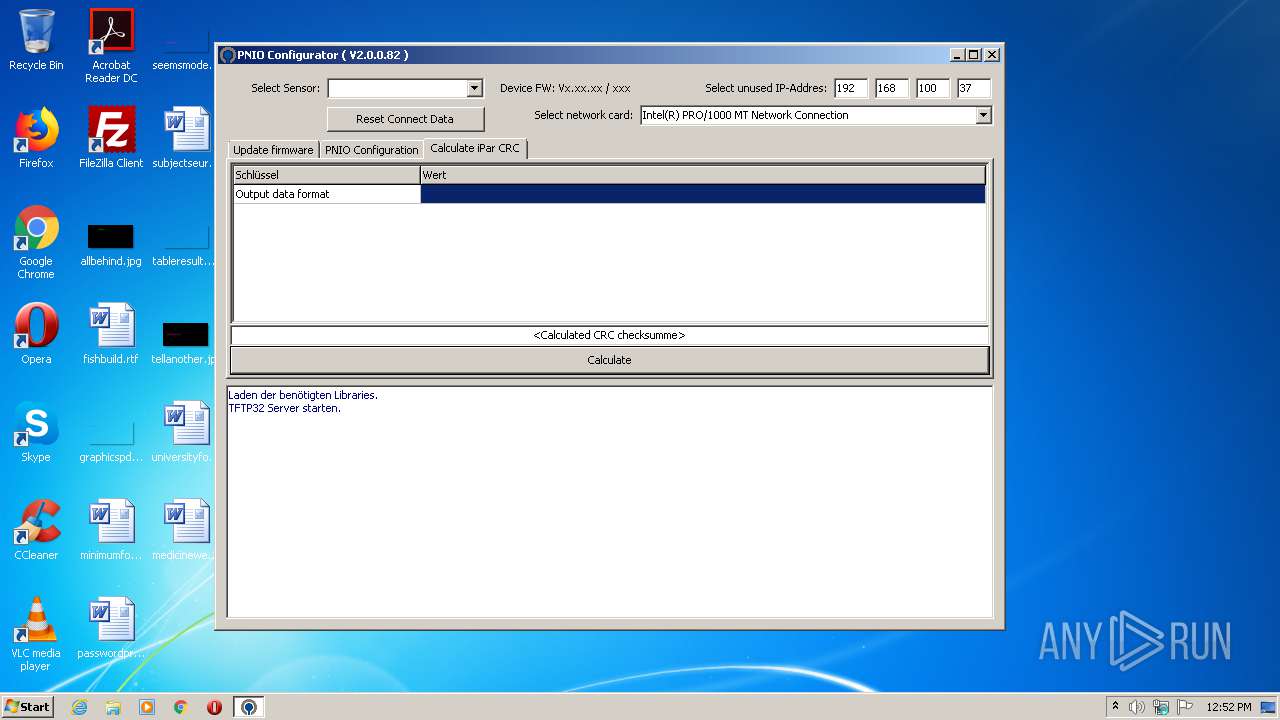Launch Acrobat Reader DC shortcut
This screenshot has width=1280, height=720.
point(111,46)
